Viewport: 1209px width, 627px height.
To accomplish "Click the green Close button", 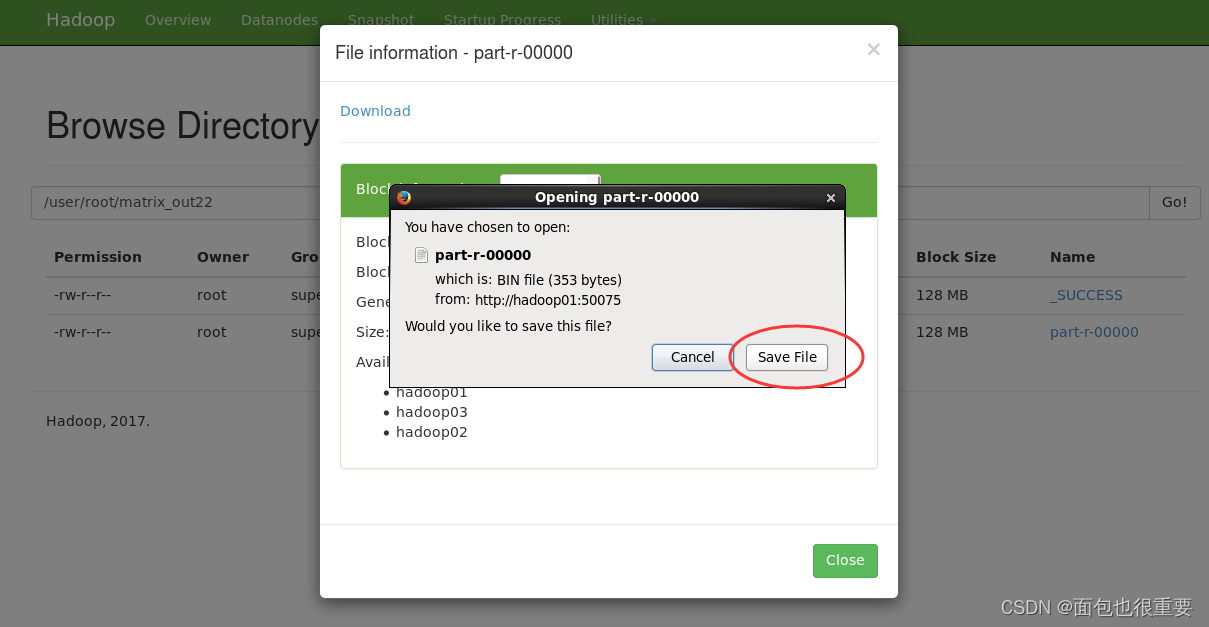I will click(845, 560).
